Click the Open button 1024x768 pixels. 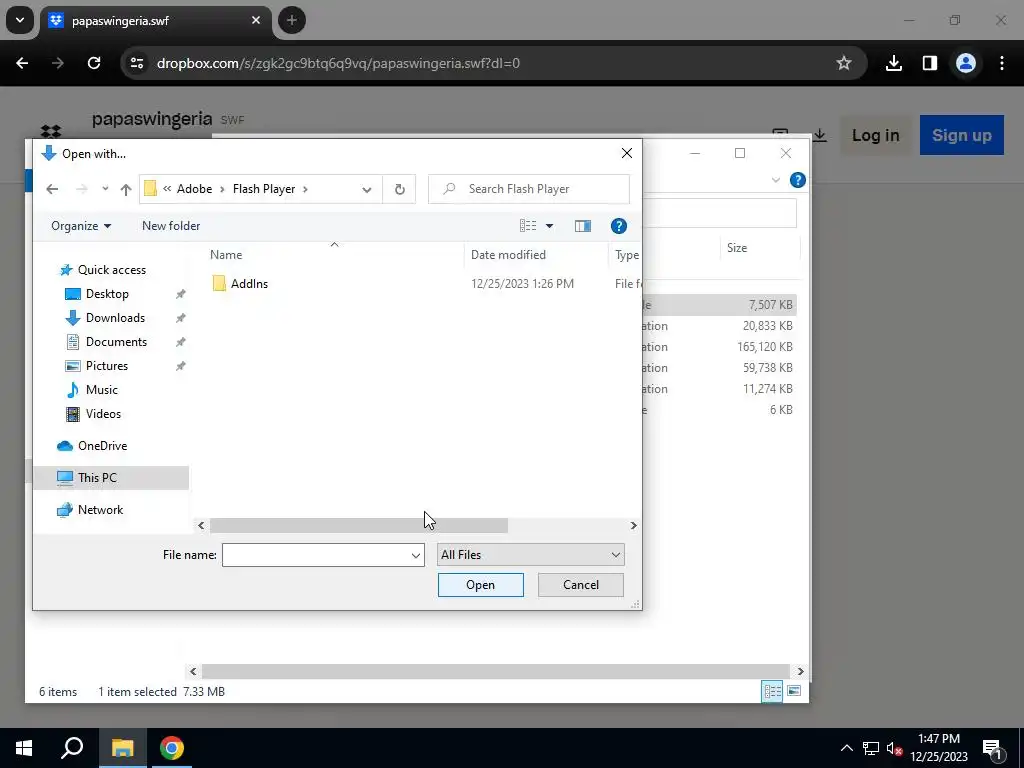tap(481, 585)
